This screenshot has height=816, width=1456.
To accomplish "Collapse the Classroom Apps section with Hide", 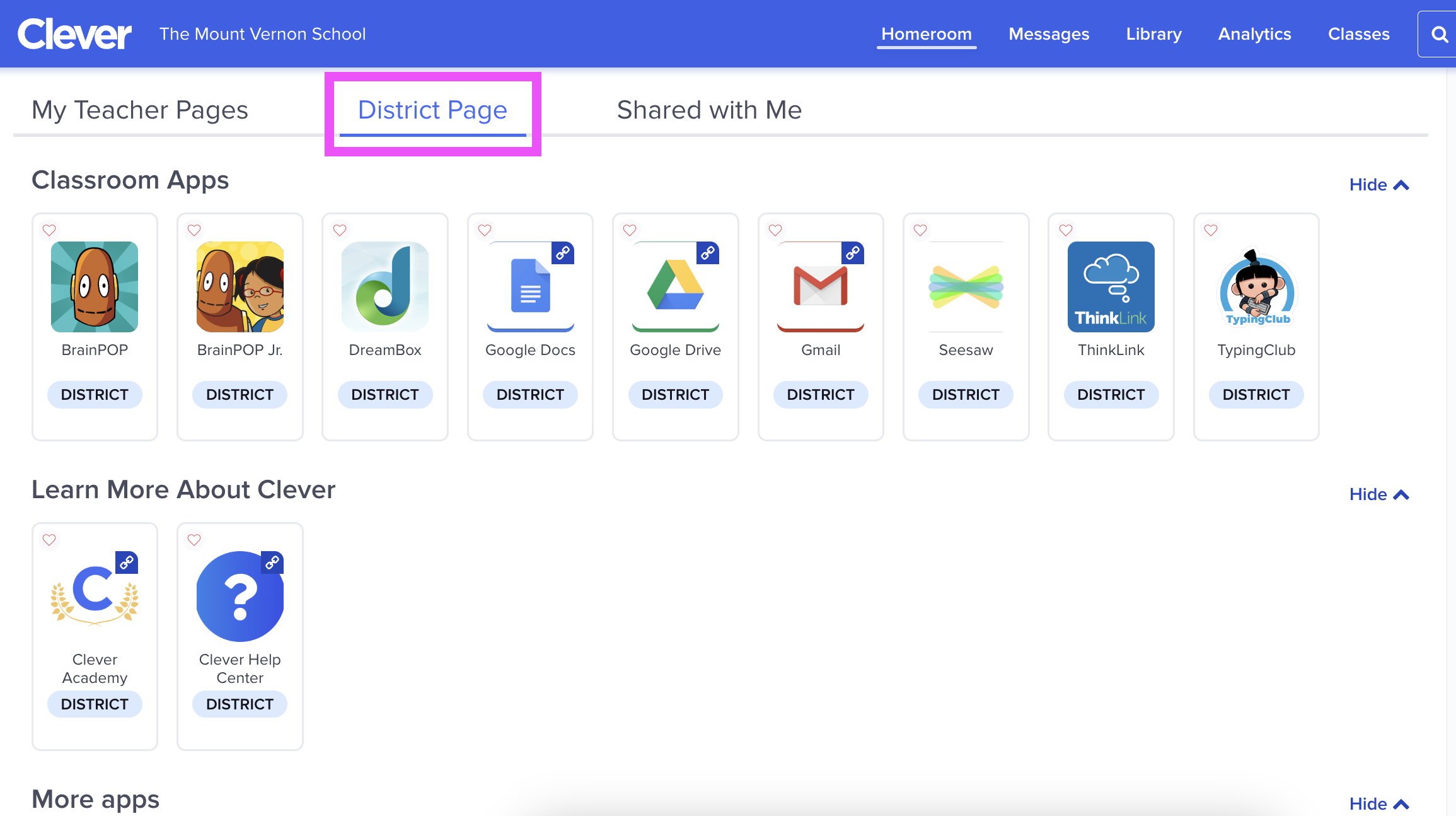I will click(x=1378, y=185).
